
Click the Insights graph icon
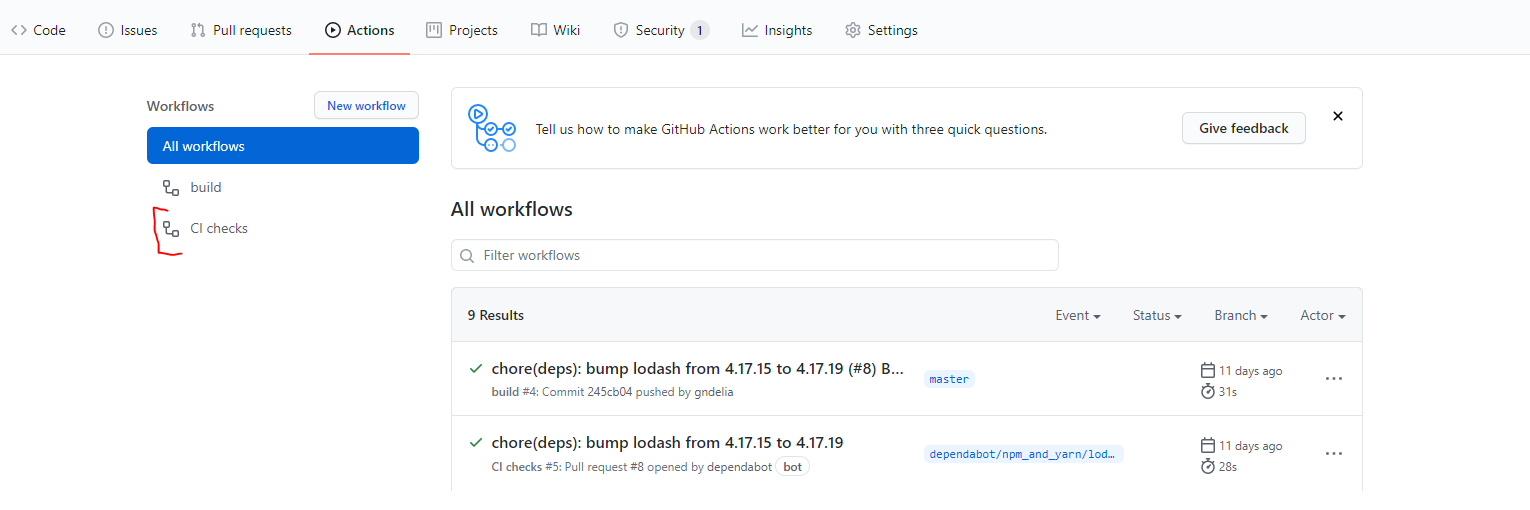pyautogui.click(x=750, y=30)
